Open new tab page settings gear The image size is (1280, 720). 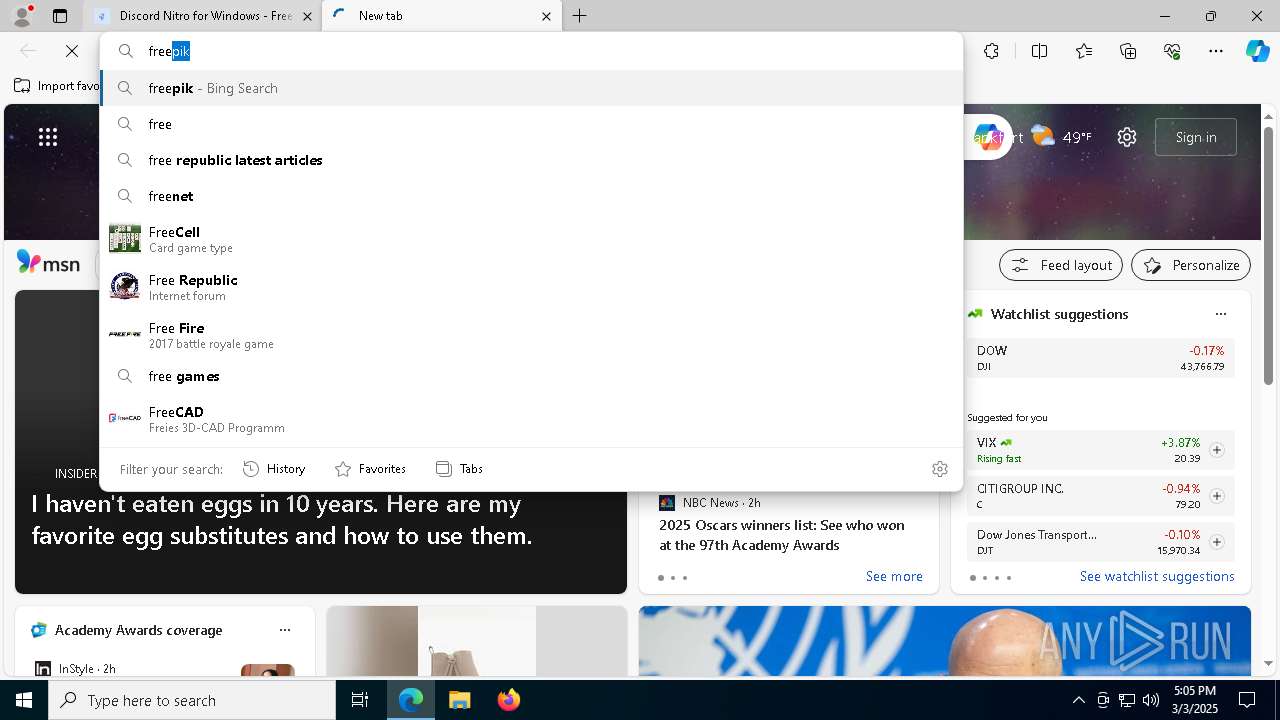point(1127,137)
